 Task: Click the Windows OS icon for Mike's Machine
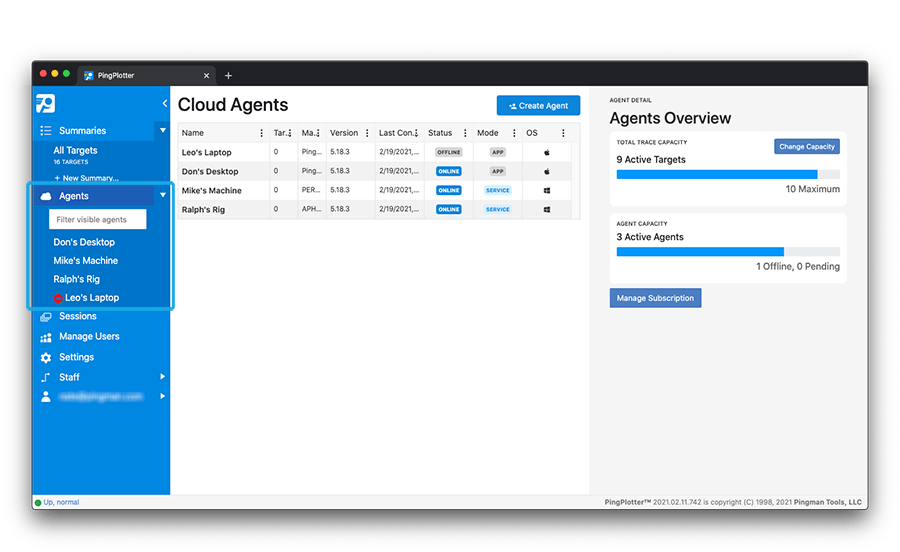(x=547, y=191)
